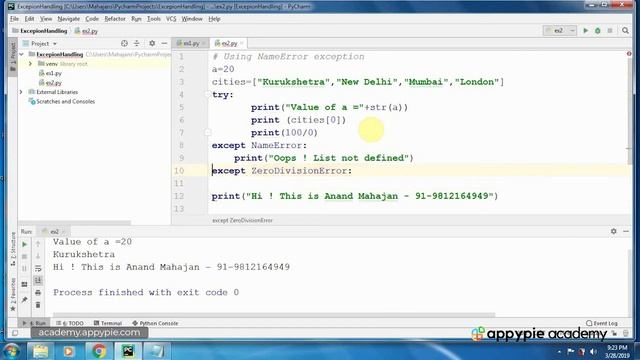The height and width of the screenshot is (360, 640).
Task: Restore layout icon in the Run panel
Action: coord(24,284)
